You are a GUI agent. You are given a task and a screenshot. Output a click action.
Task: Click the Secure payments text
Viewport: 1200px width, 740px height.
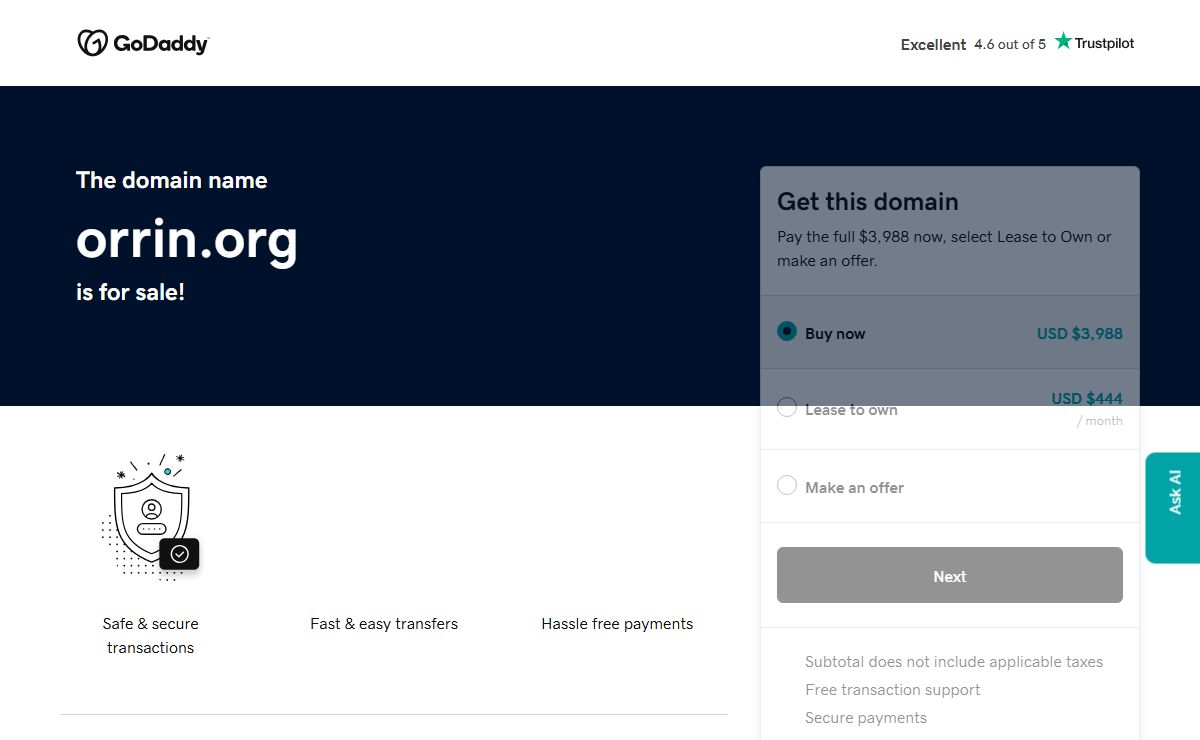click(866, 718)
